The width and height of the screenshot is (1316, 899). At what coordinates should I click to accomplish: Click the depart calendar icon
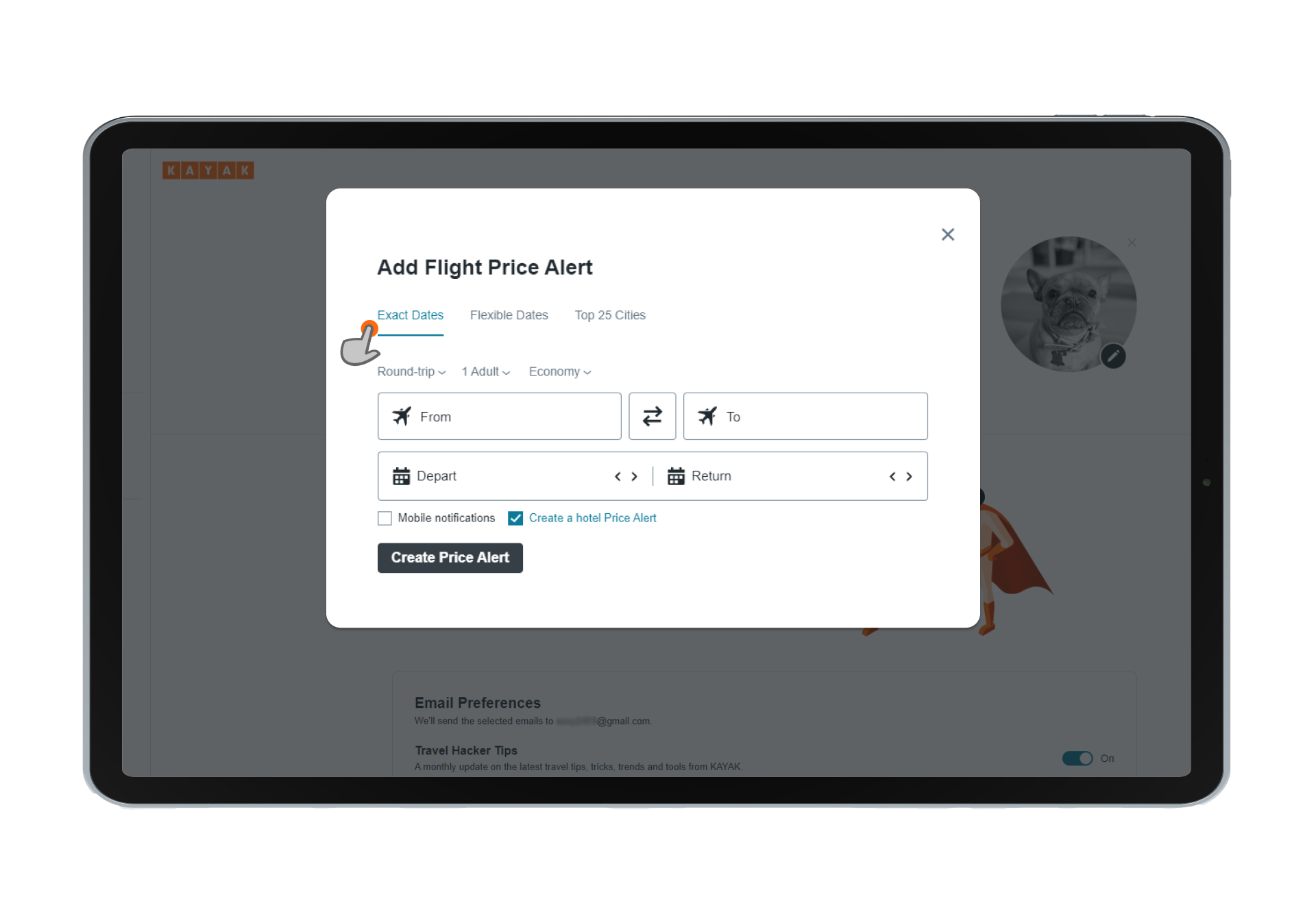coord(400,475)
